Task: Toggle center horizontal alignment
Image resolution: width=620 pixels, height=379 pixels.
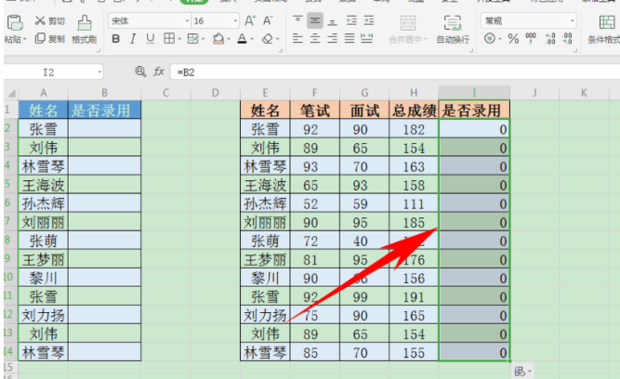Action: tap(315, 38)
